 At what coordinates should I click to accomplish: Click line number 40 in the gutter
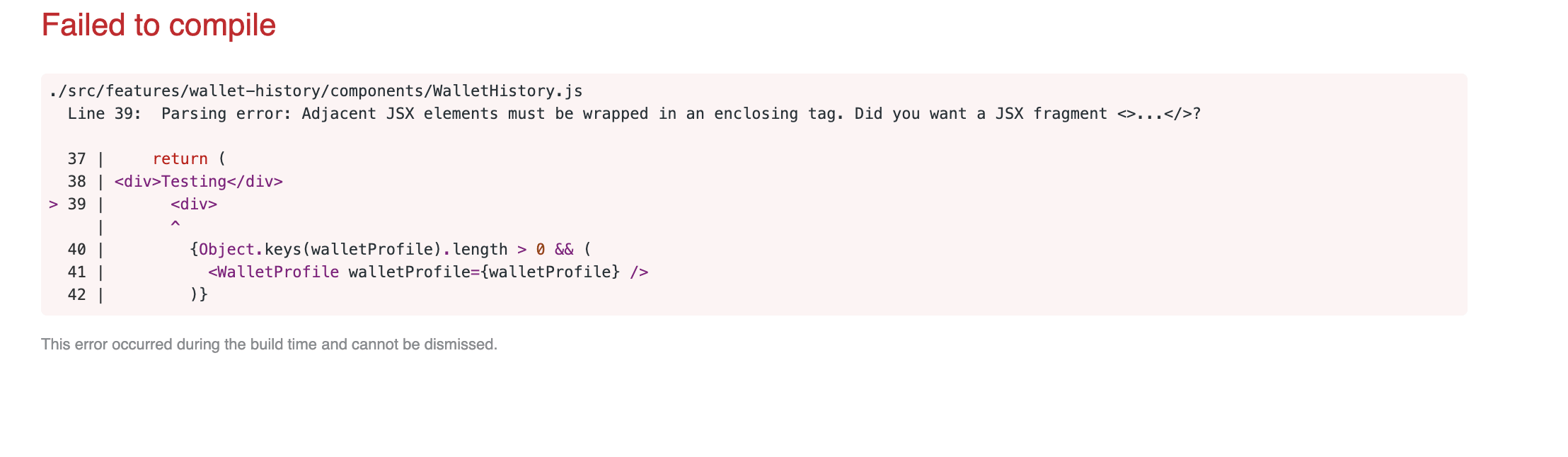click(76, 250)
